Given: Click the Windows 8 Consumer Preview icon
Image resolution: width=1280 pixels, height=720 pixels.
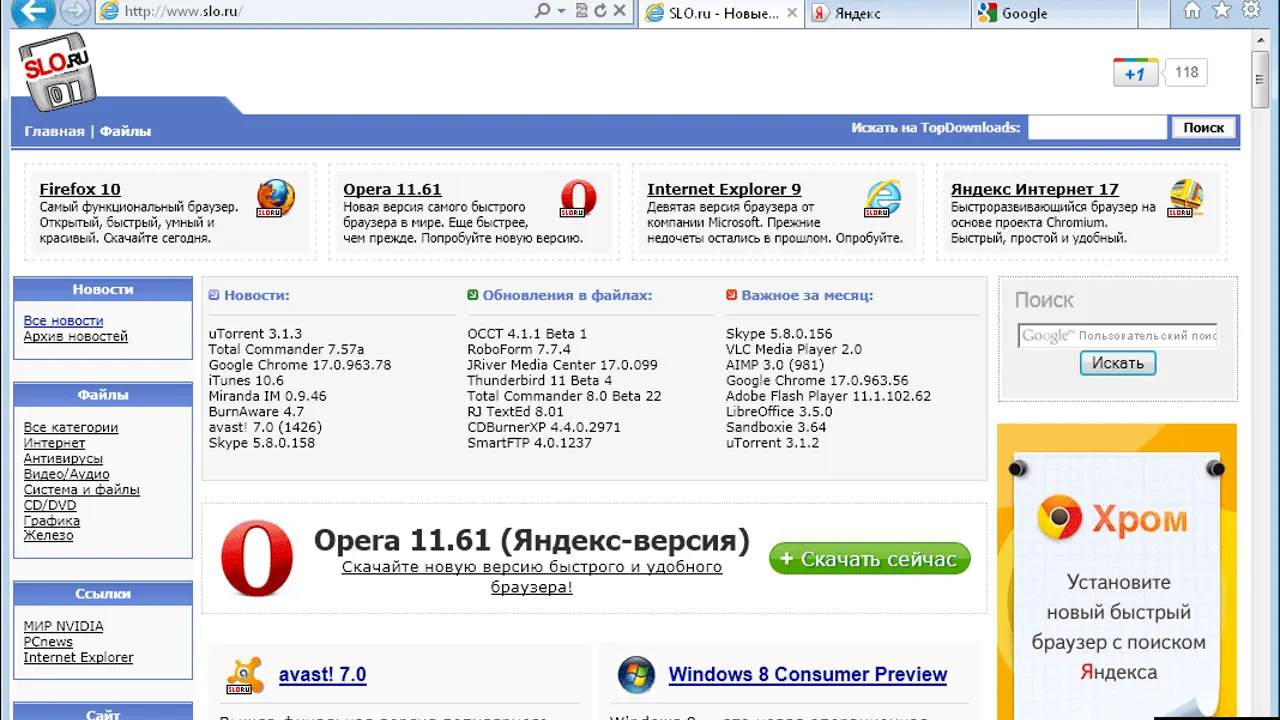Looking at the screenshot, I should [x=636, y=675].
